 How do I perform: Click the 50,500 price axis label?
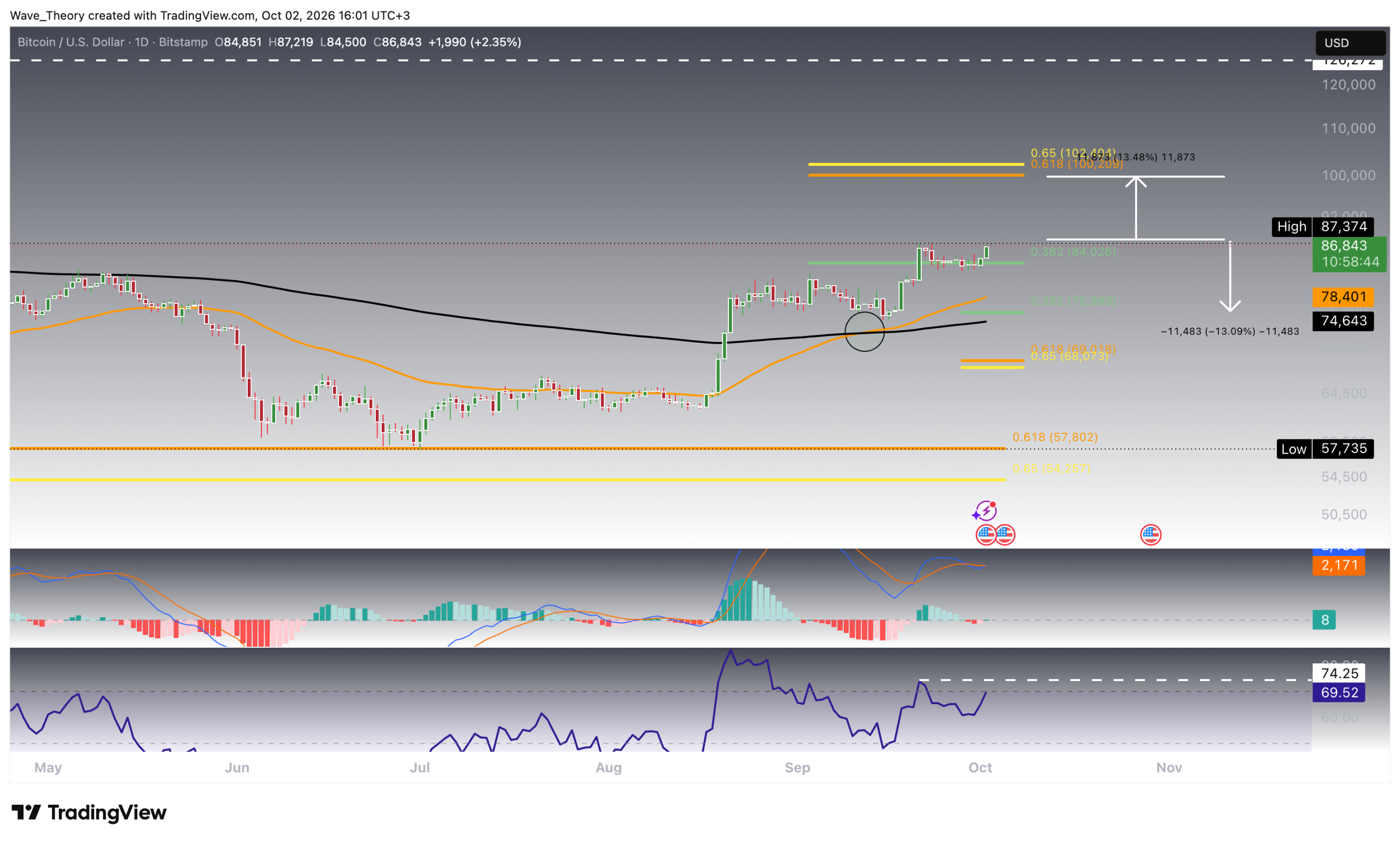pyautogui.click(x=1343, y=514)
